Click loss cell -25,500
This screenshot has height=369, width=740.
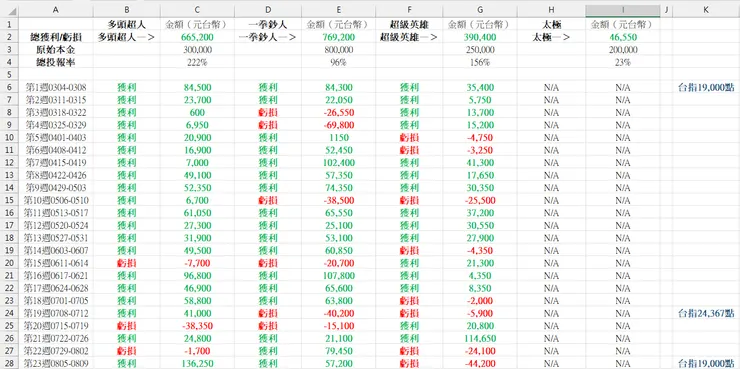click(480, 200)
